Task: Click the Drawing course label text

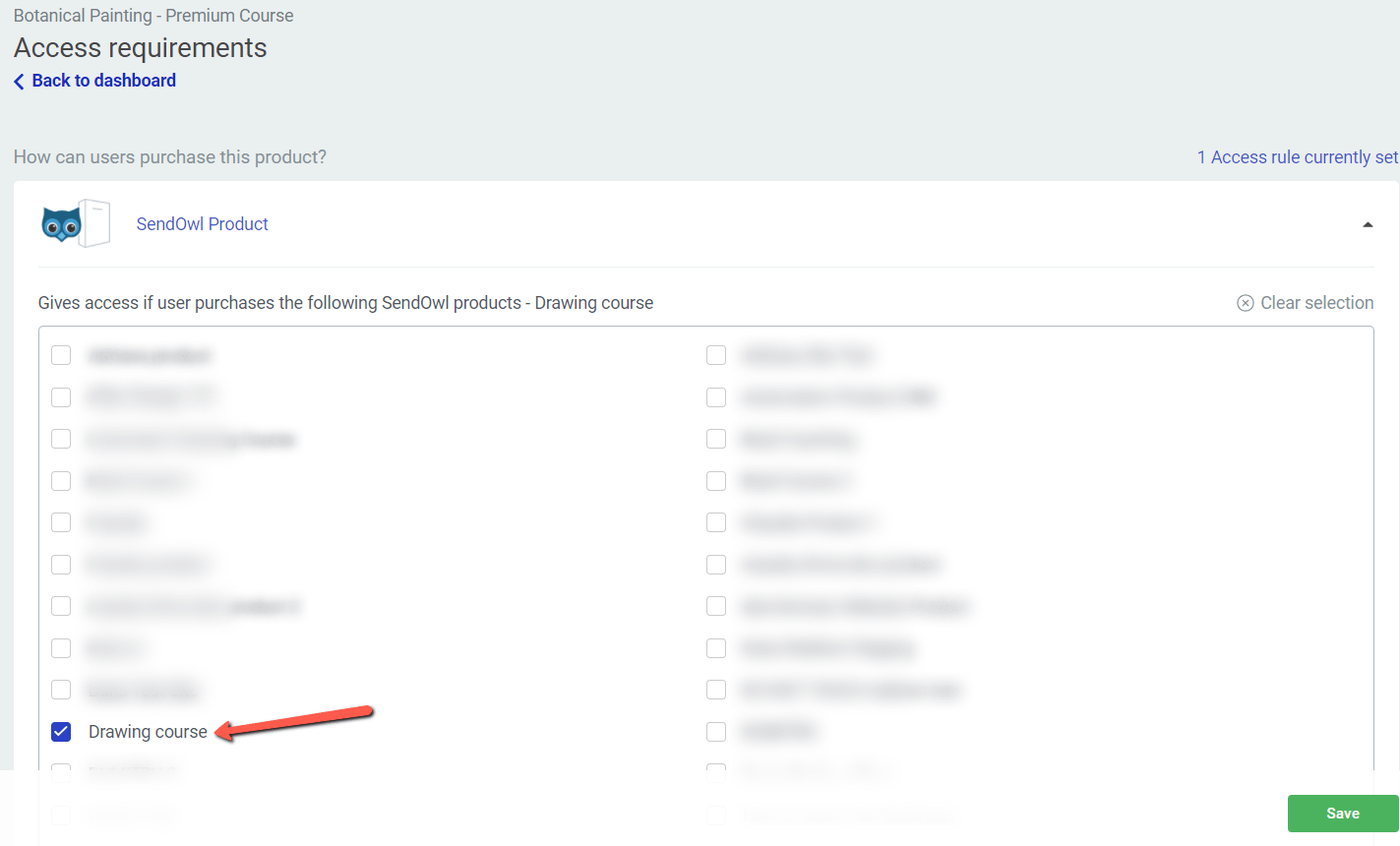Action: [148, 732]
